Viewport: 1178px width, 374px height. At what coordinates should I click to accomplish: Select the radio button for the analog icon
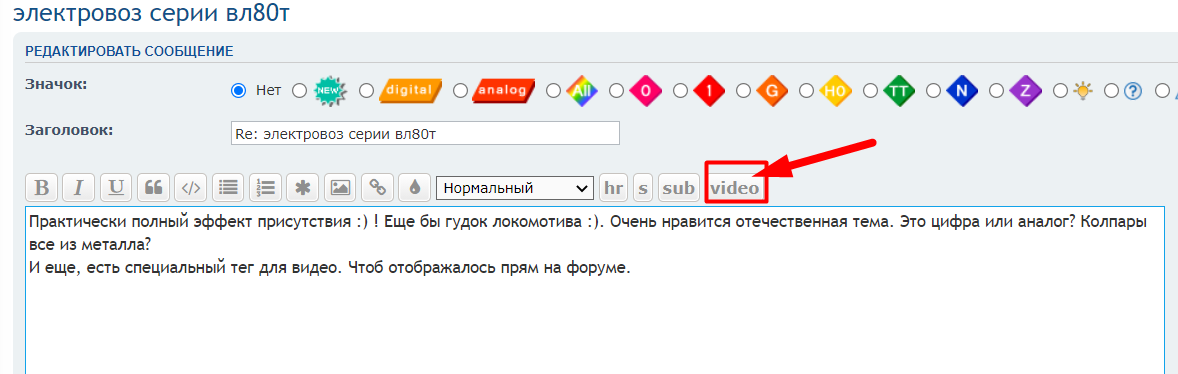coord(461,91)
